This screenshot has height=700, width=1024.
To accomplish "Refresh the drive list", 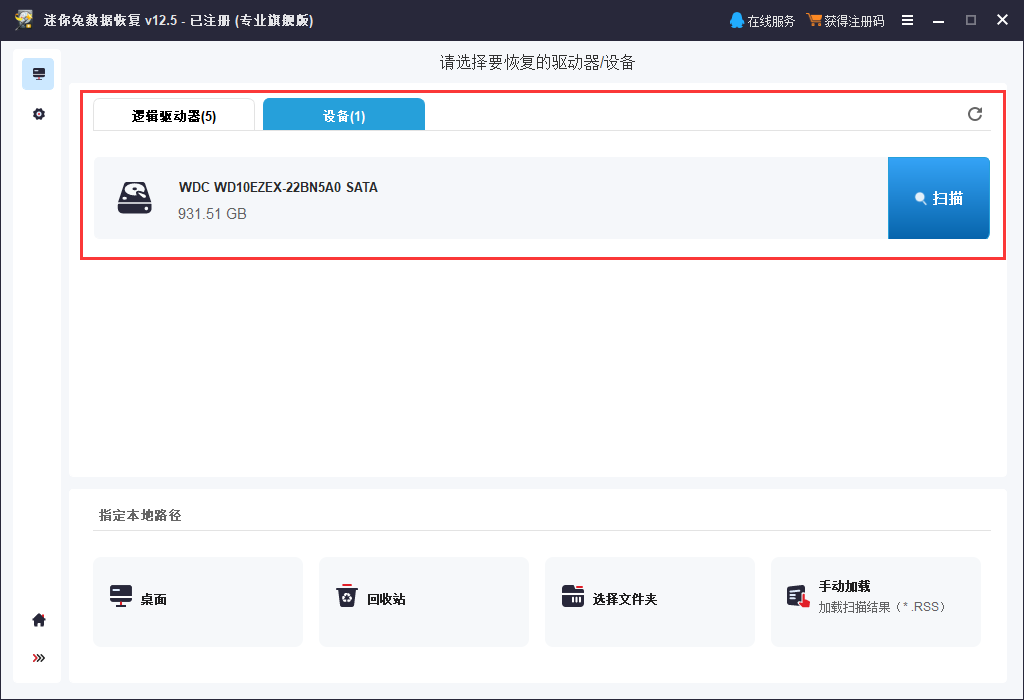I will (974, 114).
